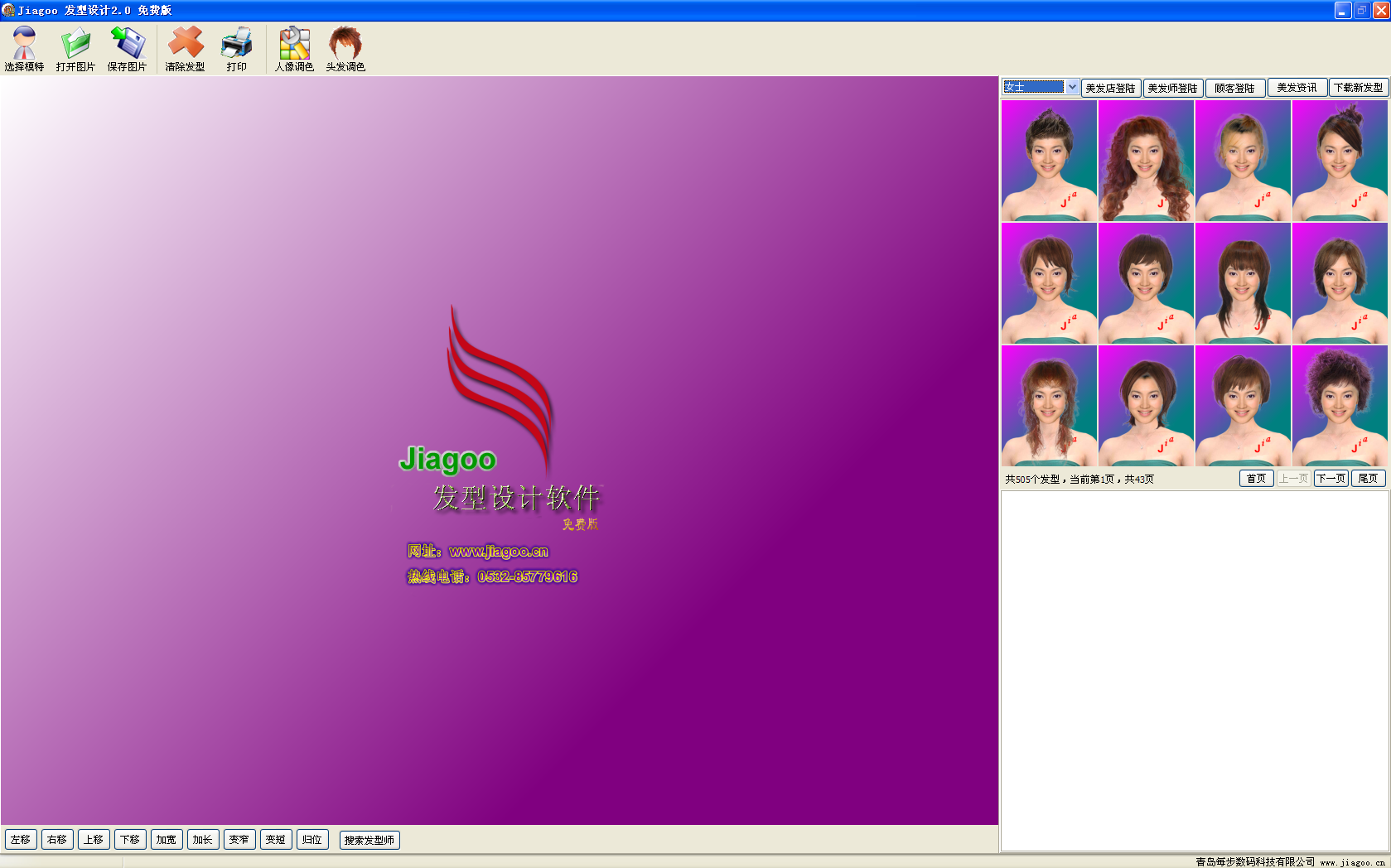Reset position with 归位 button
Viewport: 1391px width, 868px height.
pyautogui.click(x=312, y=840)
